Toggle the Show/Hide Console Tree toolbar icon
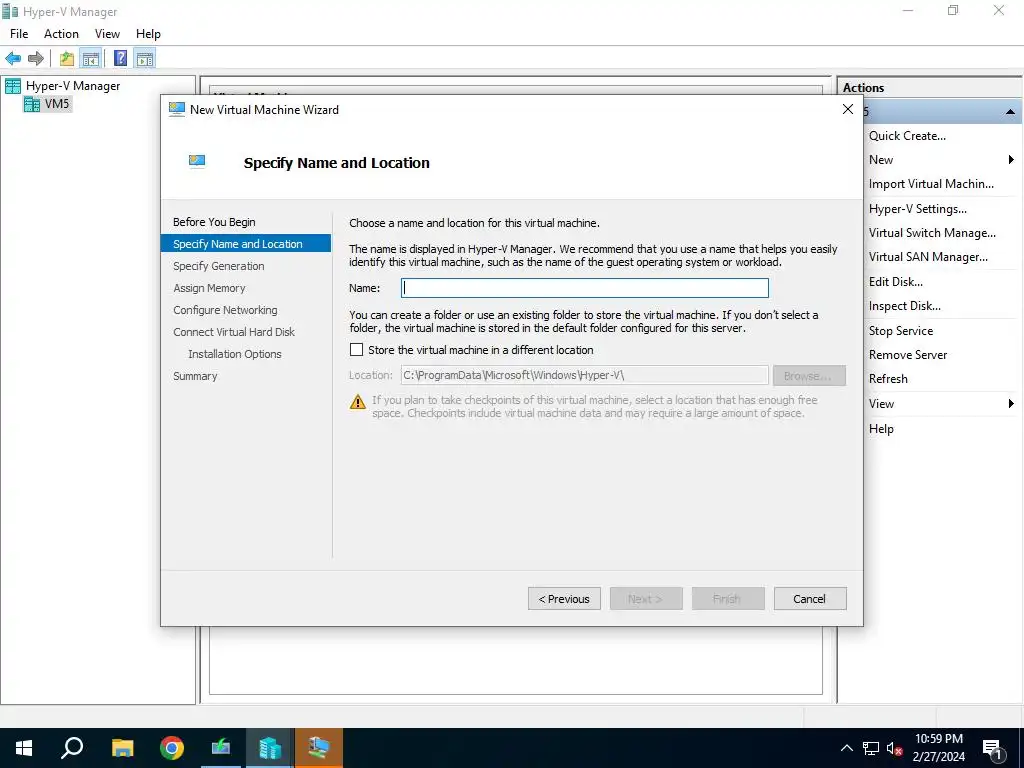 (x=90, y=58)
